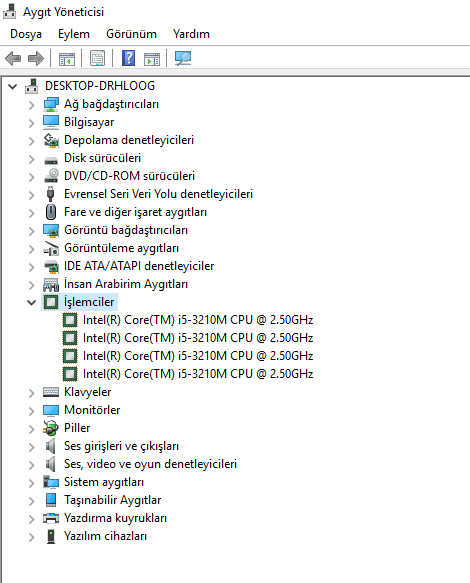The image size is (470, 583).
Task: Select the first Intel Core i5-3210M entry
Action: coord(197,320)
